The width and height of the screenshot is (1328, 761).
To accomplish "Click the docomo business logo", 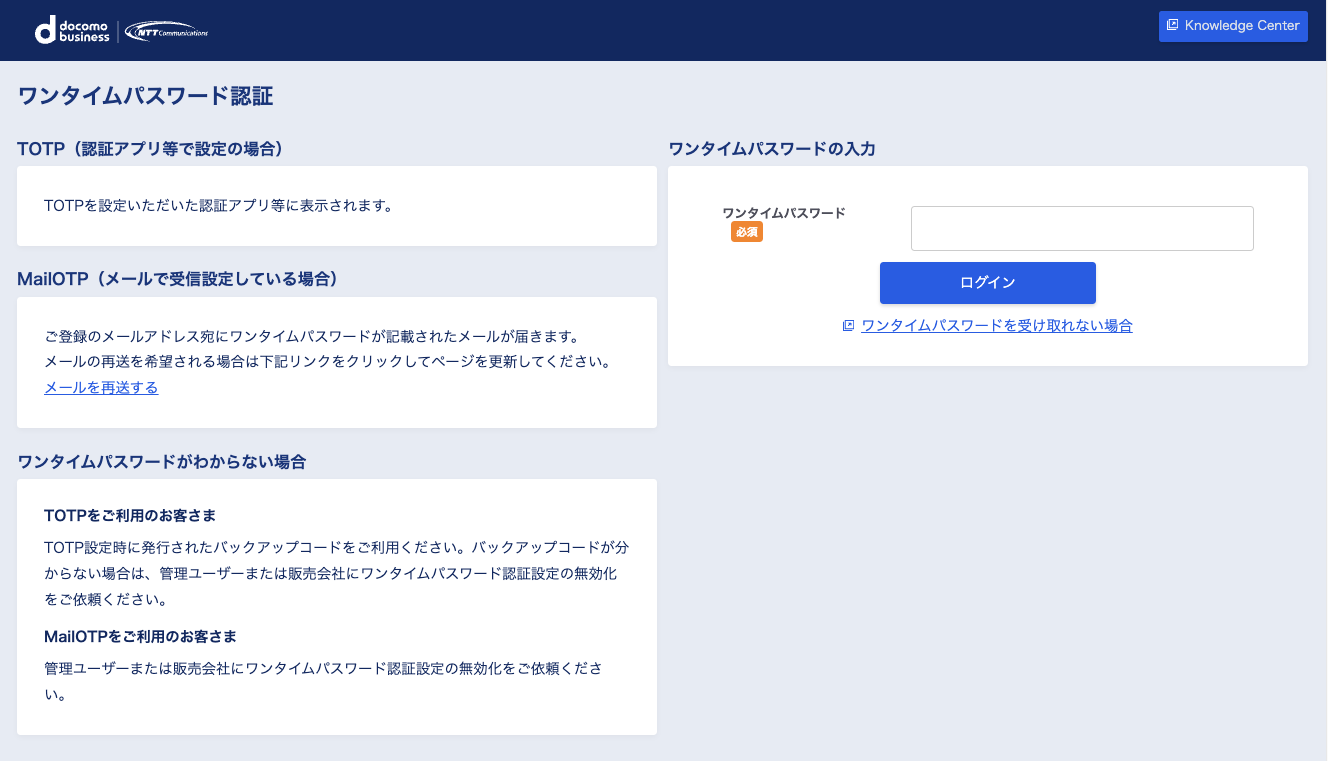I will [72, 30].
